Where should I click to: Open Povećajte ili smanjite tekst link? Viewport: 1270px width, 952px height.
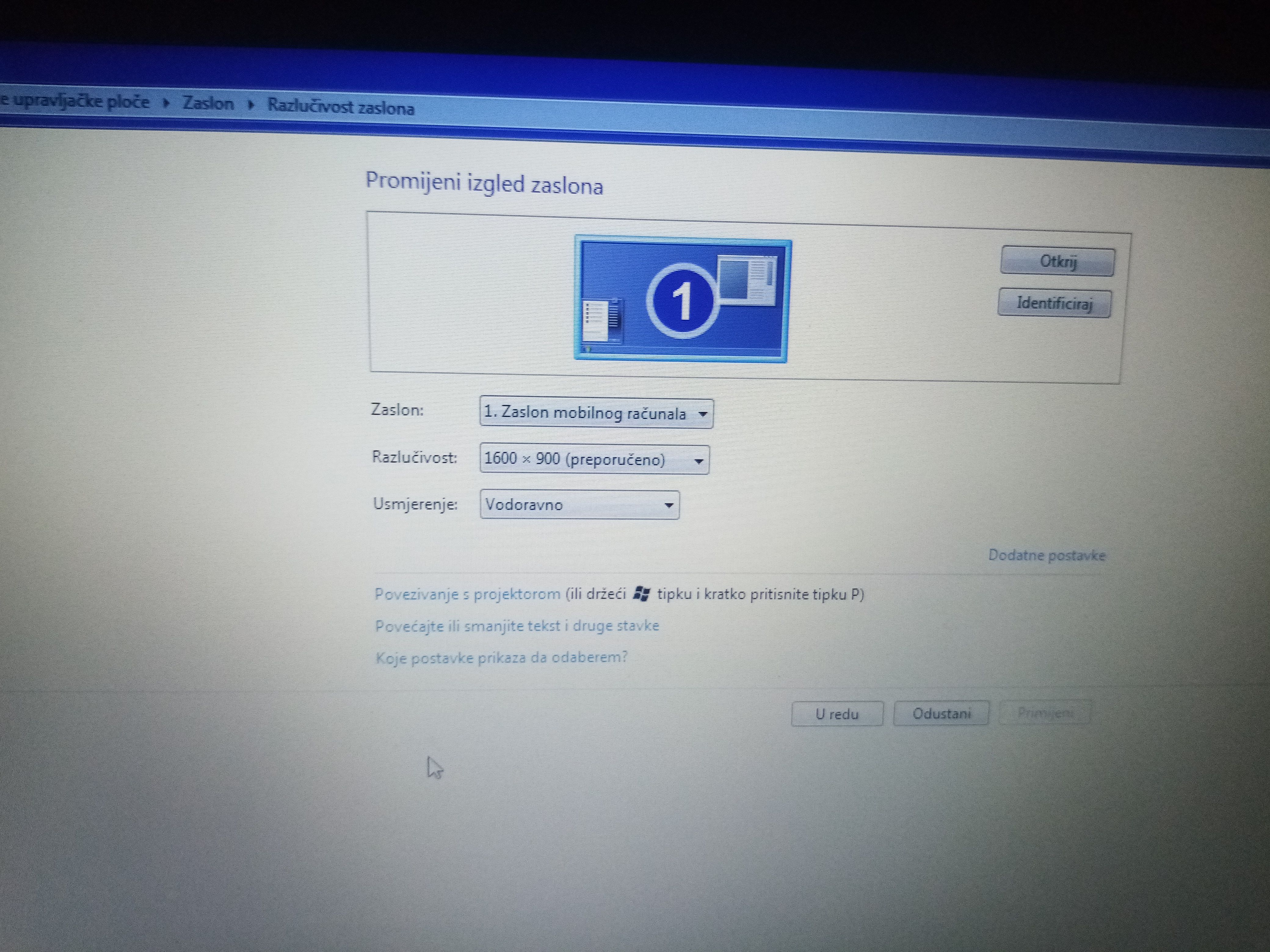tap(517, 626)
